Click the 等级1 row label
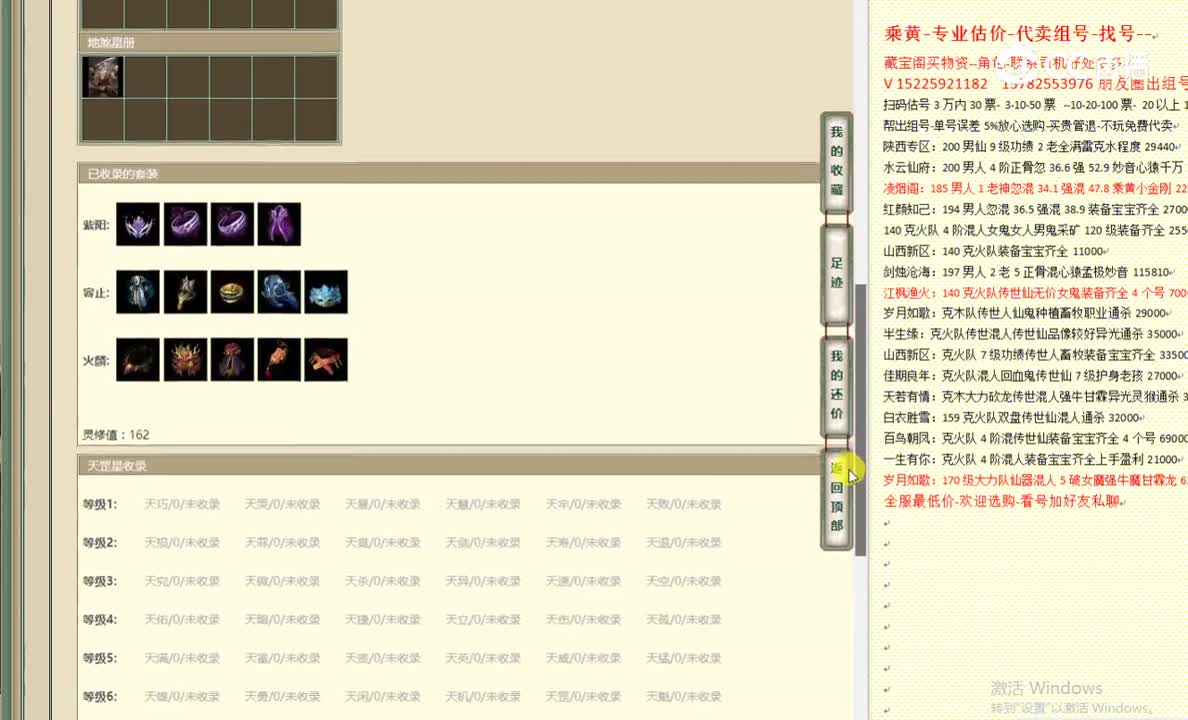1188x720 pixels. click(x=100, y=504)
